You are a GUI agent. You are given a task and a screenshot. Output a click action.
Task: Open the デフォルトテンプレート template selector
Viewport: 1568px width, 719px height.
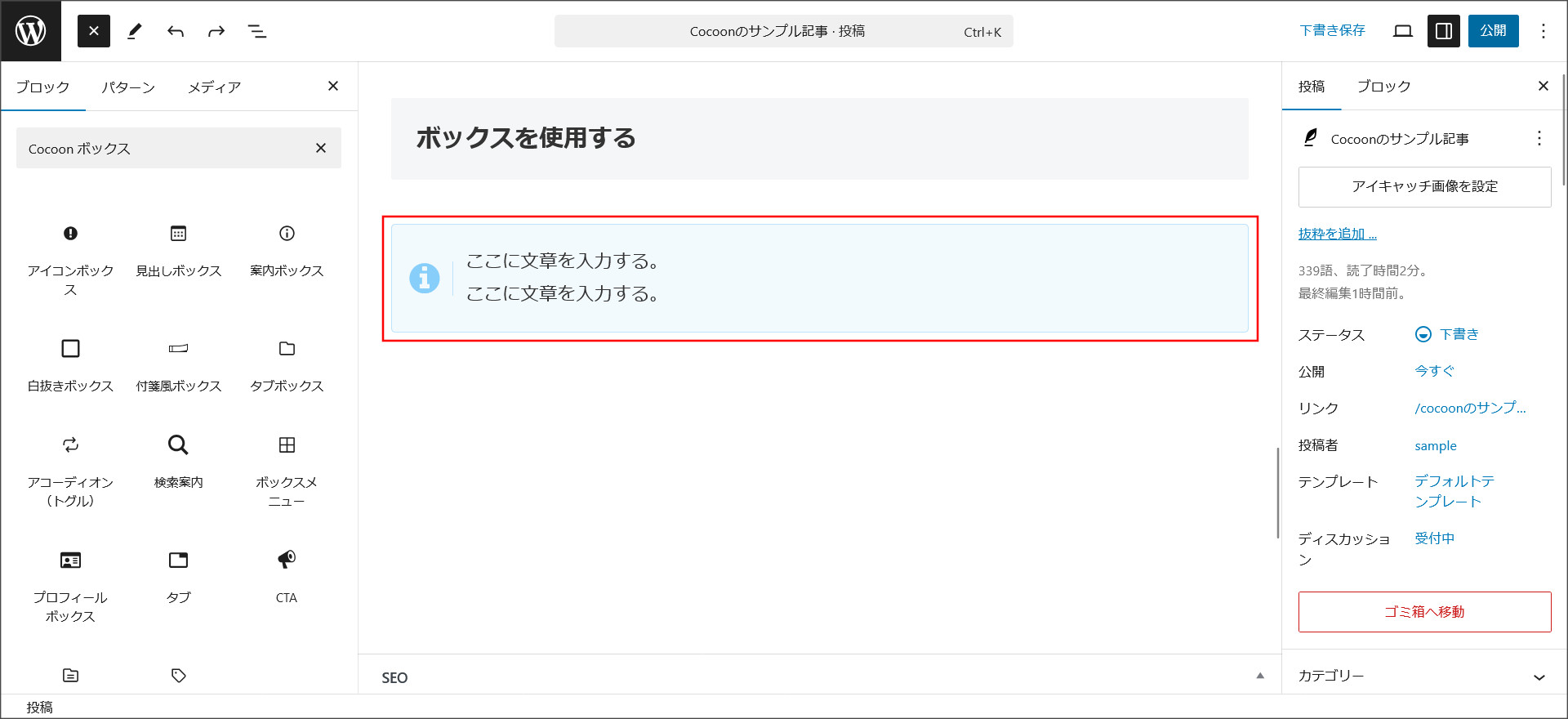(1454, 491)
